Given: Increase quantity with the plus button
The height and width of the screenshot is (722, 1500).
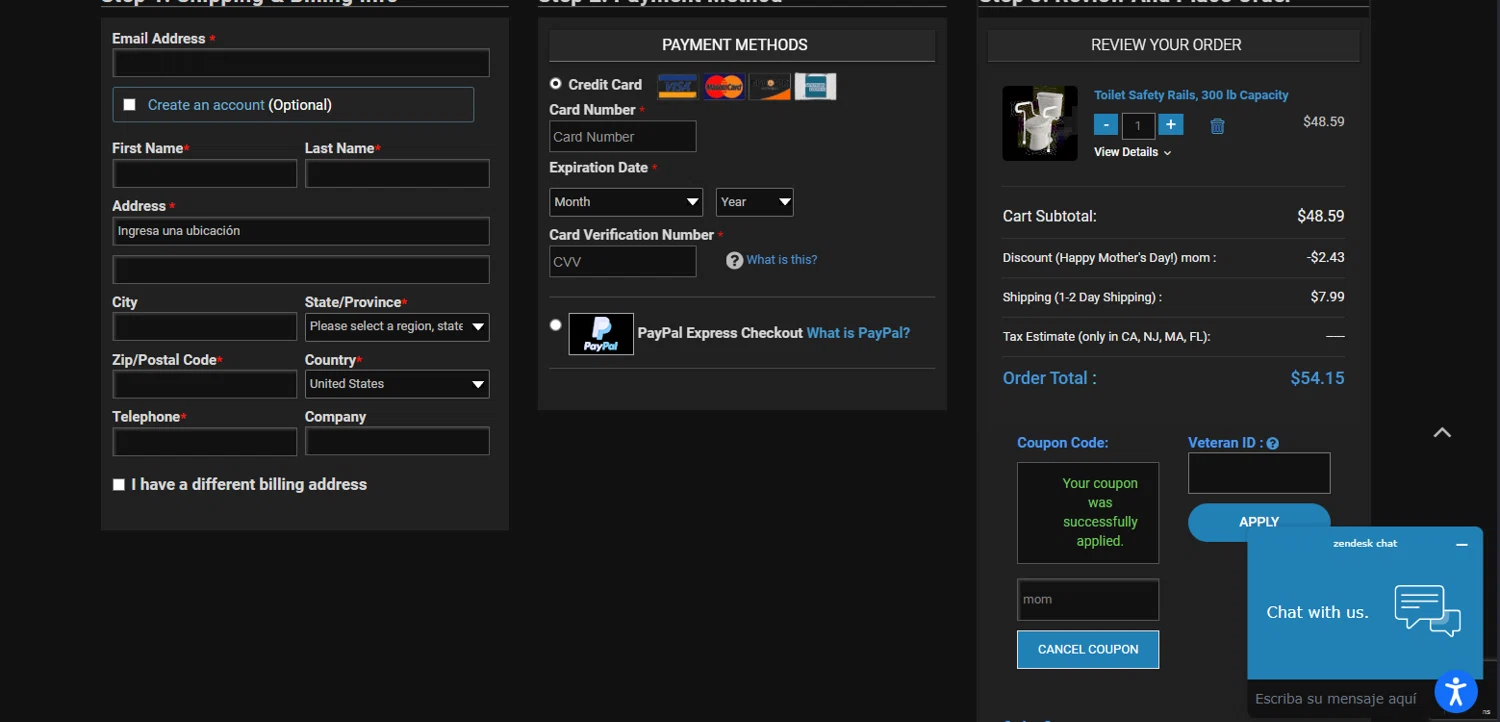Looking at the screenshot, I should tap(1171, 125).
